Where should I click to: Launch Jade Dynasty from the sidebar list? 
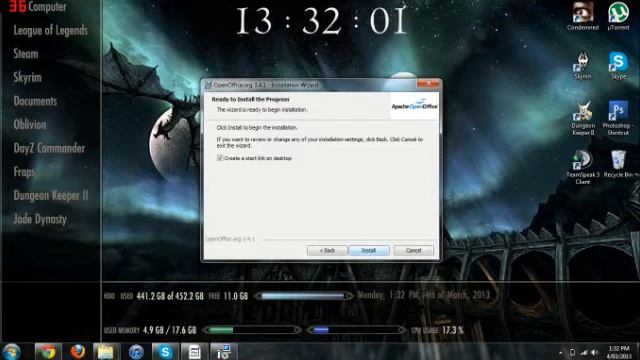tap(40, 219)
